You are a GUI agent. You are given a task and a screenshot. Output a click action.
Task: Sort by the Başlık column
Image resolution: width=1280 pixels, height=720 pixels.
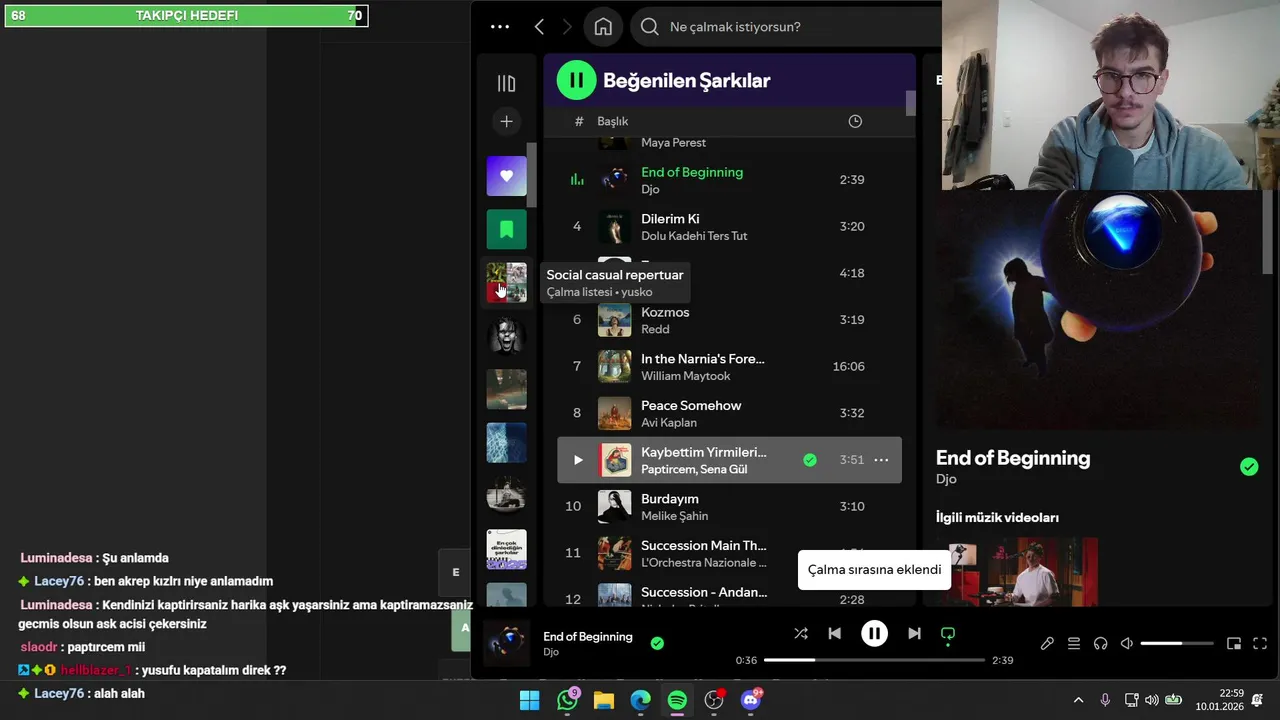613,121
